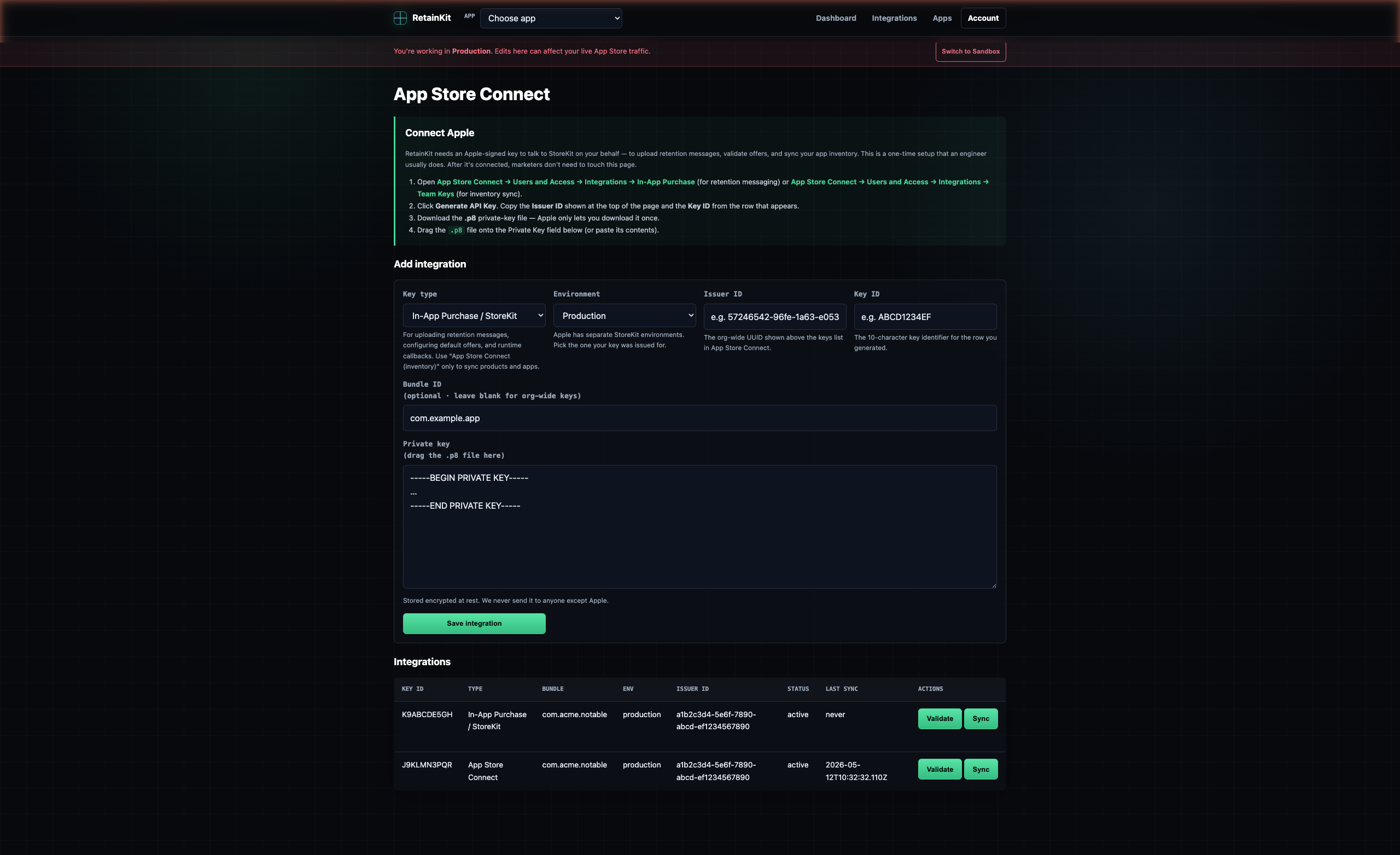
Task: Go to Integrations in top navigation
Action: (x=894, y=18)
